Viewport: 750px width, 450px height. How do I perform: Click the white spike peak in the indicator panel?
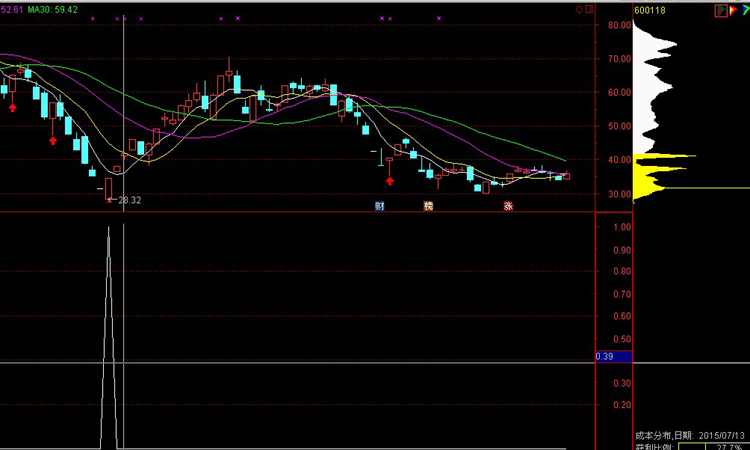click(x=109, y=228)
